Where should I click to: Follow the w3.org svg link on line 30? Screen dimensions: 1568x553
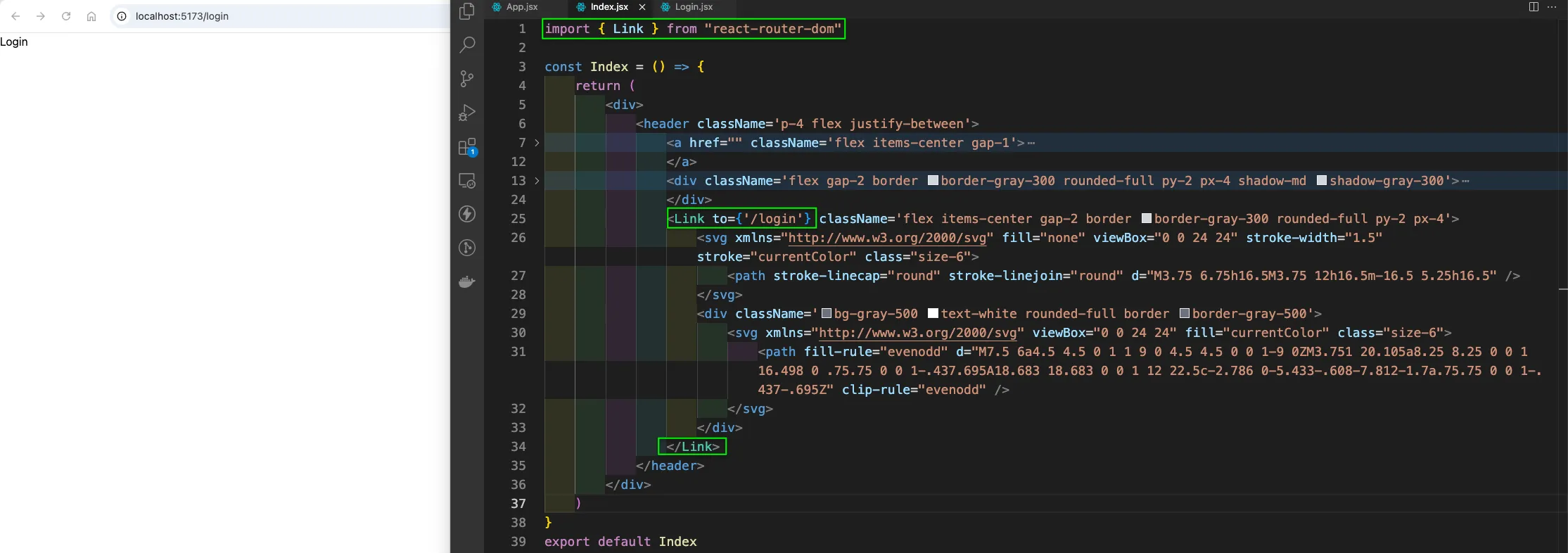pyautogui.click(x=918, y=333)
